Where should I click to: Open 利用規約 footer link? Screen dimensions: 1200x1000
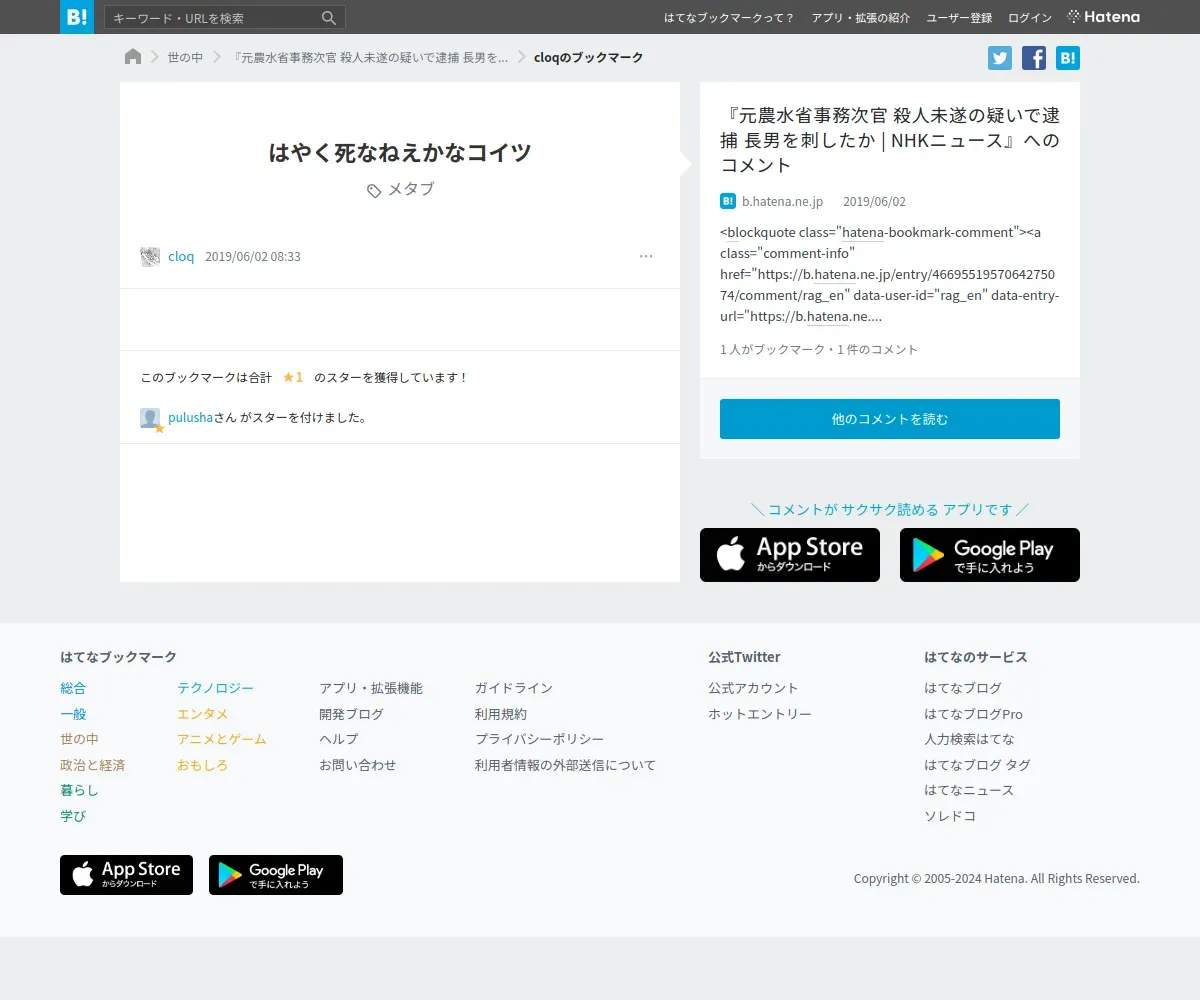tap(501, 714)
